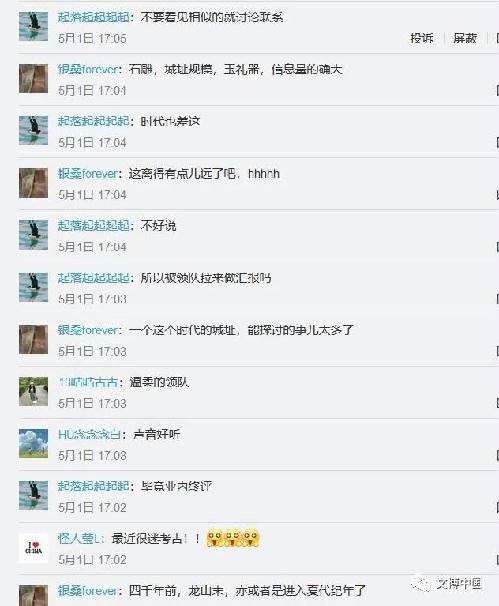Viewport: 499px width, 606px height.
Task: Click the cloud avatar beside 声音好听
Action: click(x=34, y=443)
